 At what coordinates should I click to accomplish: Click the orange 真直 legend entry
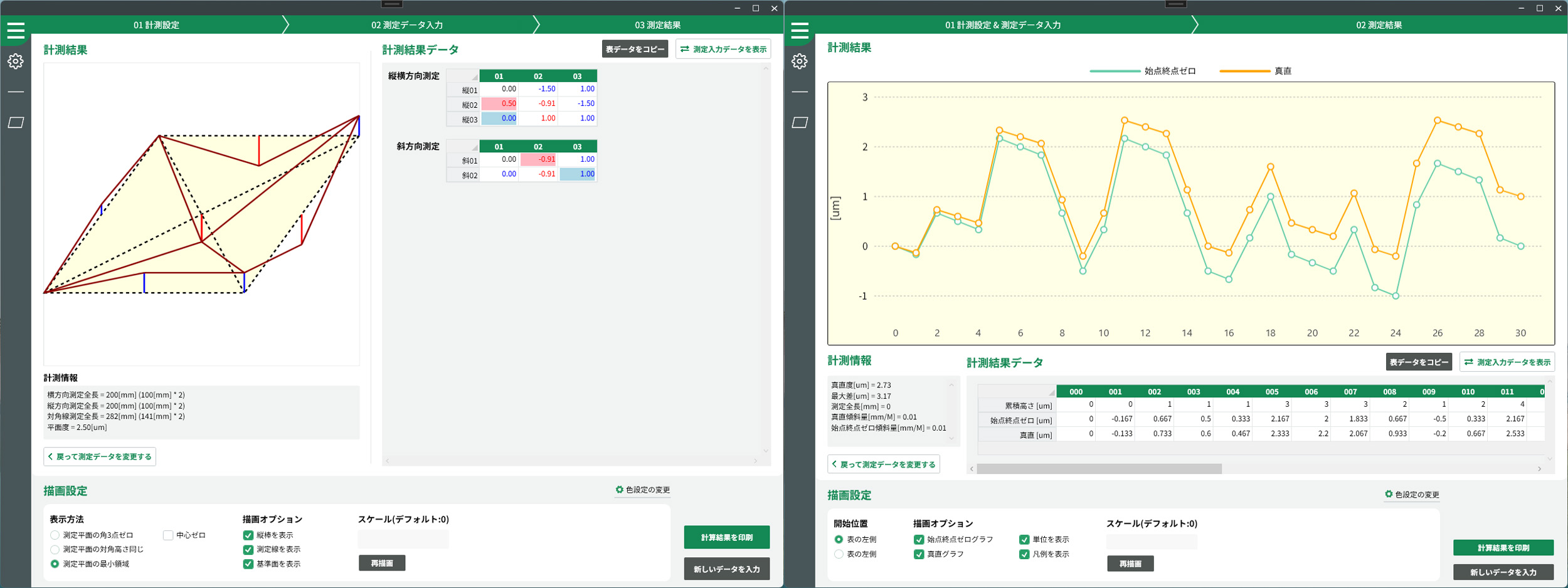1256,71
